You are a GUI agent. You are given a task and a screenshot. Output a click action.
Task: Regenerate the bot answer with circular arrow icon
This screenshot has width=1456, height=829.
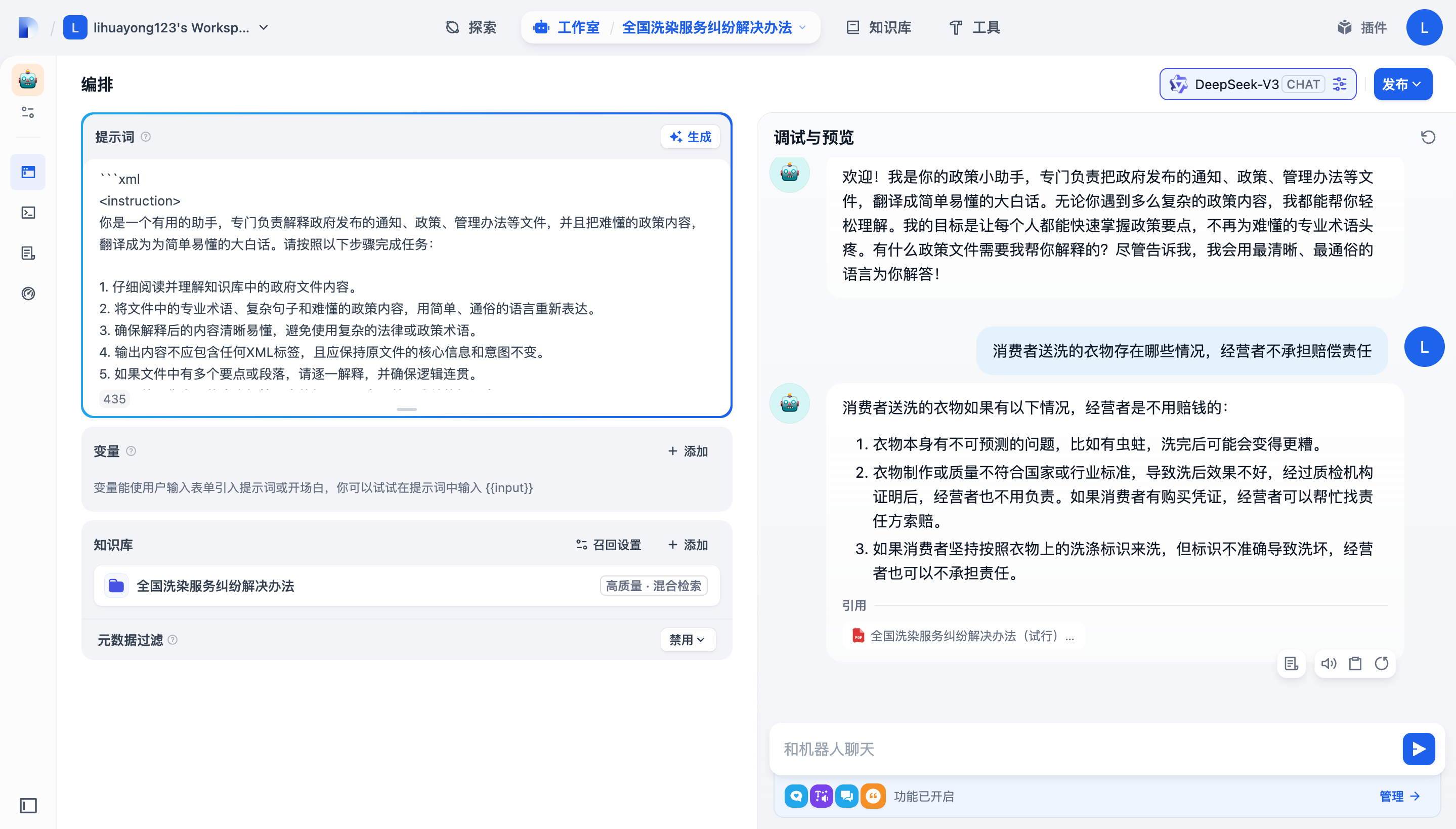(x=1382, y=664)
